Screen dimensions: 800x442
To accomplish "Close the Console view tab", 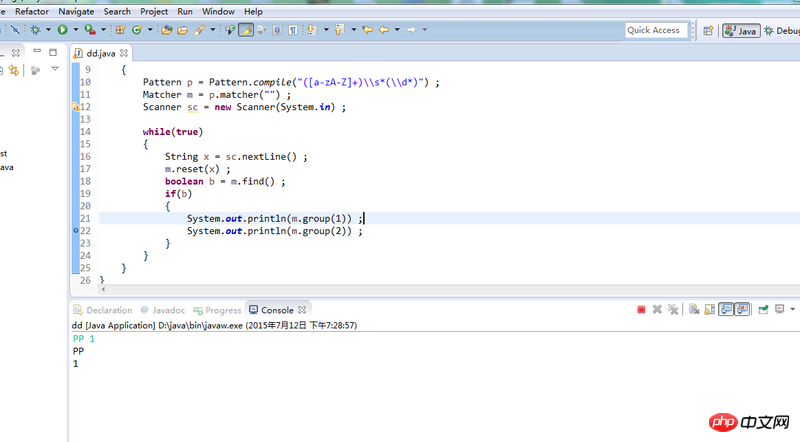I will [x=302, y=310].
